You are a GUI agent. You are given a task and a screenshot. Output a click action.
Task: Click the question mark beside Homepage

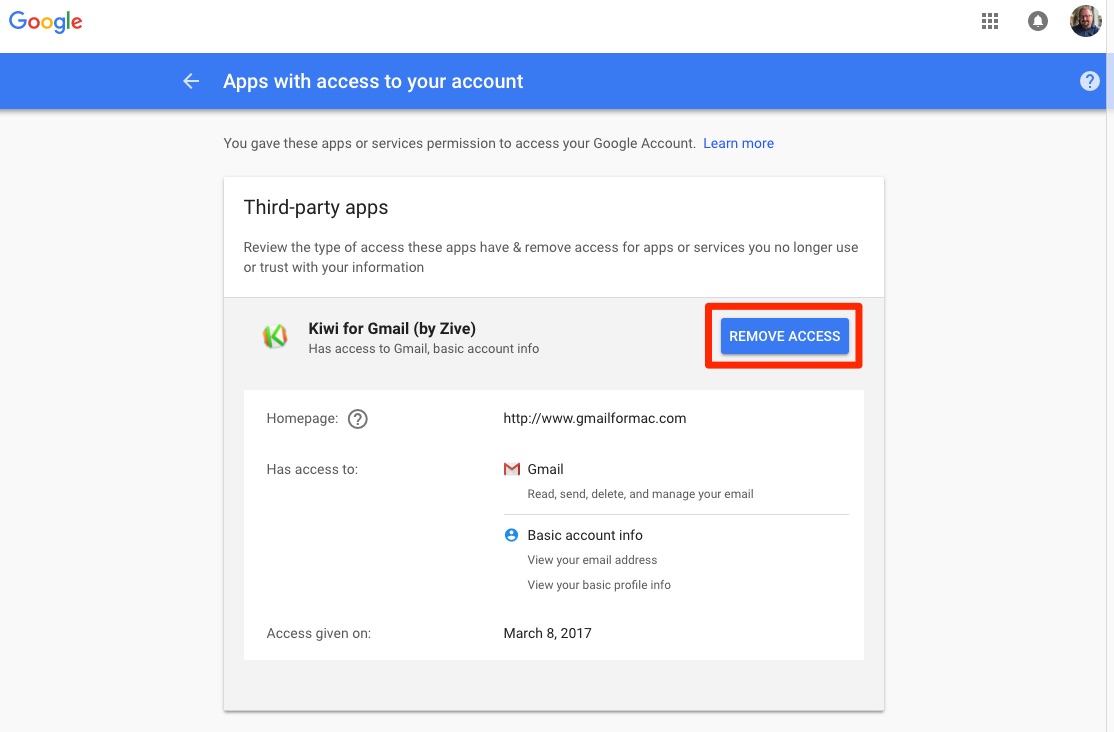tap(358, 419)
